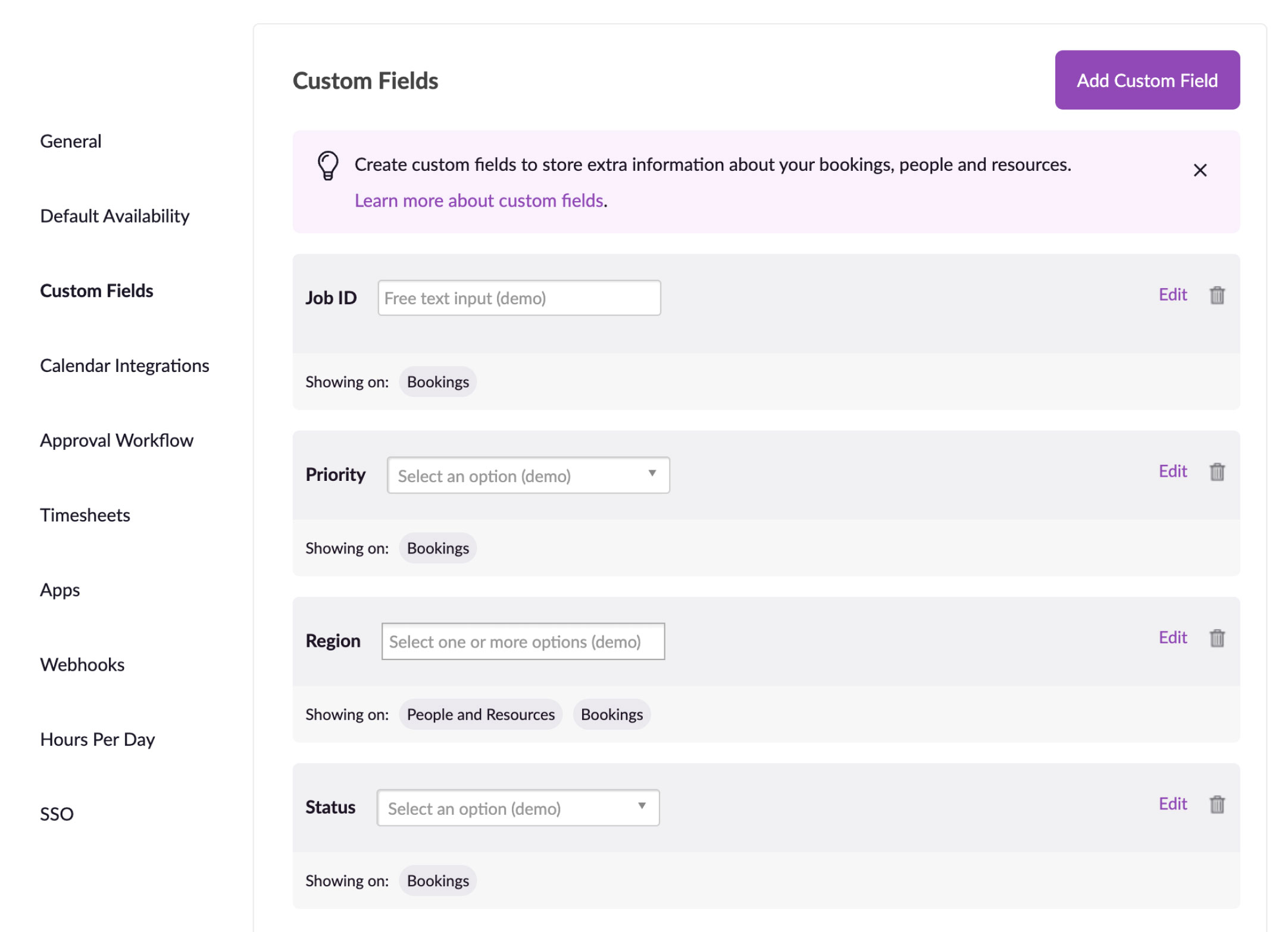This screenshot has height=932, width=1288.
Task: Click the Region field trash icon
Action: coord(1217,638)
